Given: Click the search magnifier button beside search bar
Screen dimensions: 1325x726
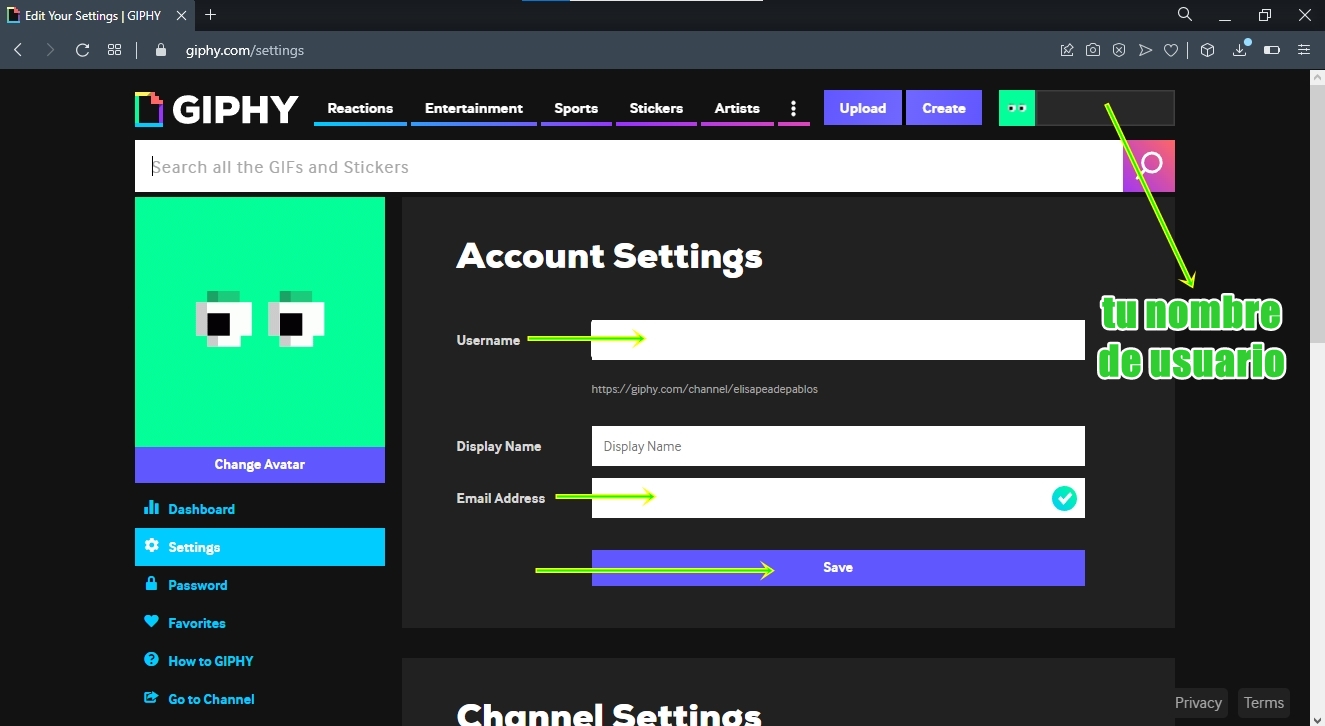Looking at the screenshot, I should (x=1149, y=166).
